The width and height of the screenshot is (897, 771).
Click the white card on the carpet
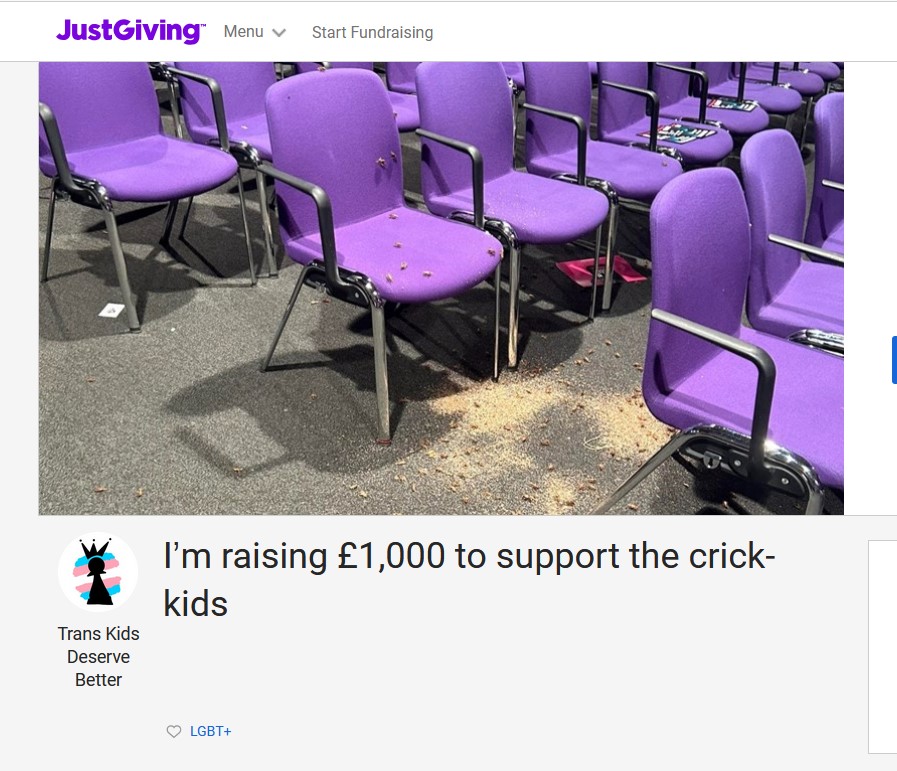112,311
